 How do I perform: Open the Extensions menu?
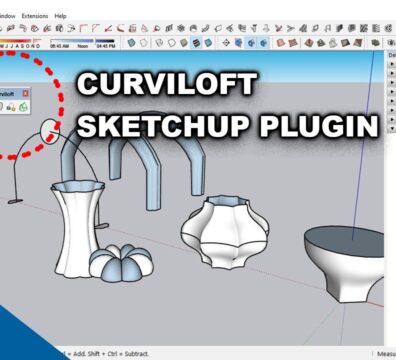tap(35, 16)
